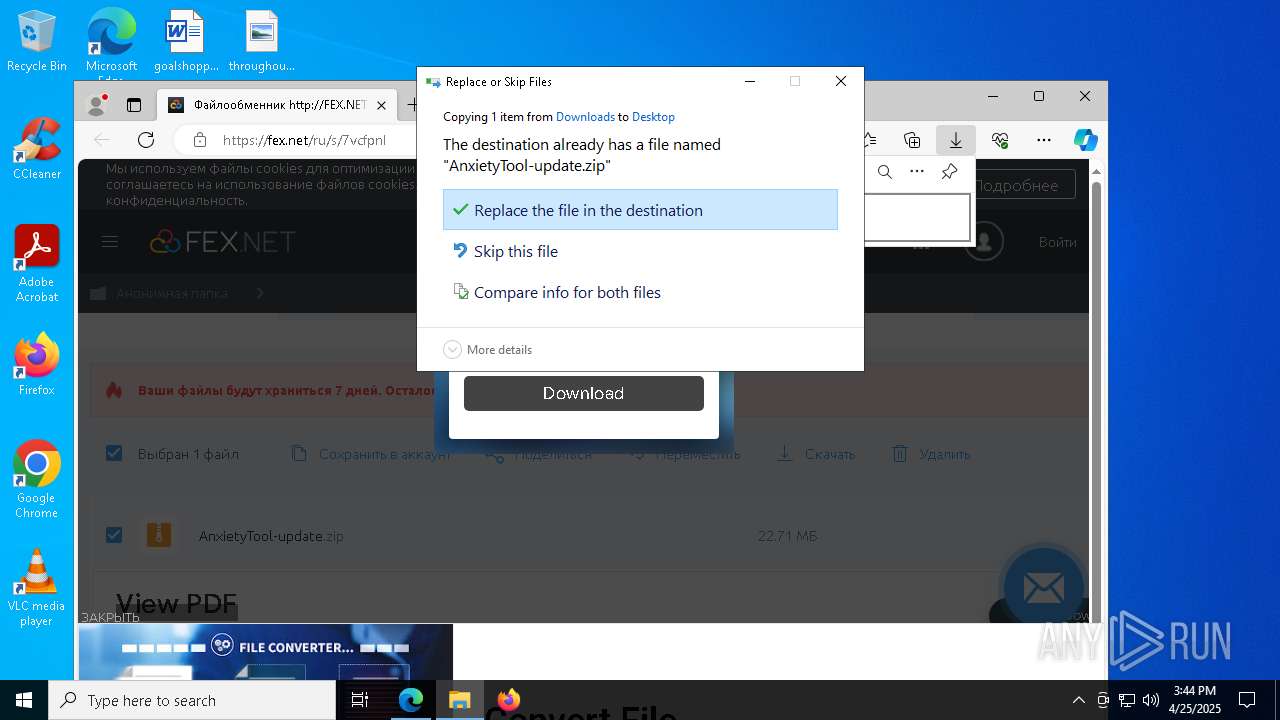1280x720 pixels.
Task: Reload the page in Edge
Action: tap(146, 140)
